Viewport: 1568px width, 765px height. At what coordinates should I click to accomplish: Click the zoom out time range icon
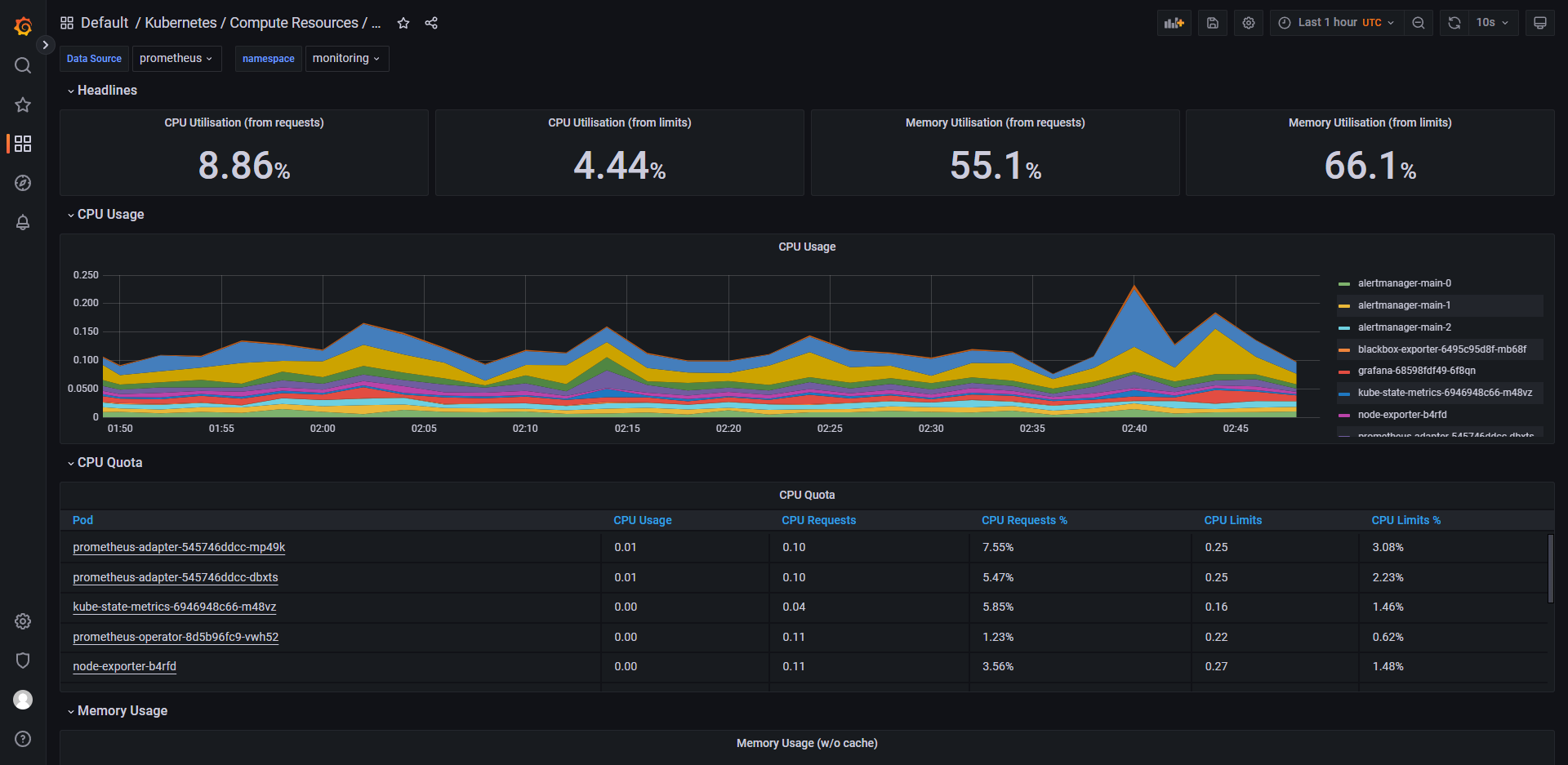(x=1419, y=23)
